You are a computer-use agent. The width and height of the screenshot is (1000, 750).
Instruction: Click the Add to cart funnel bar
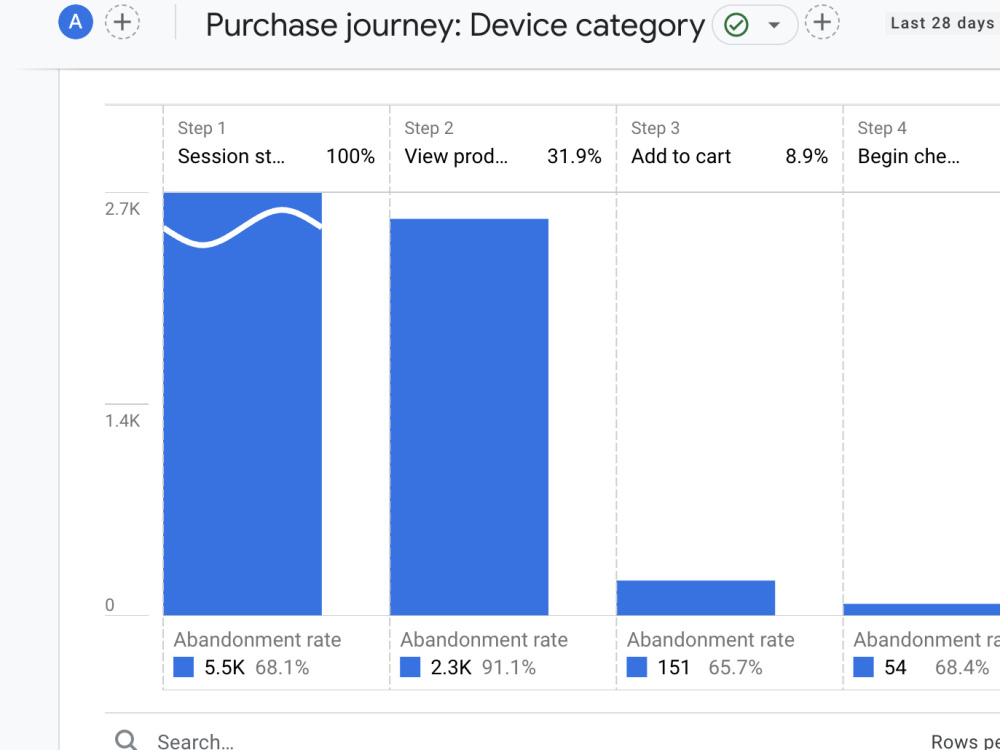point(696,598)
